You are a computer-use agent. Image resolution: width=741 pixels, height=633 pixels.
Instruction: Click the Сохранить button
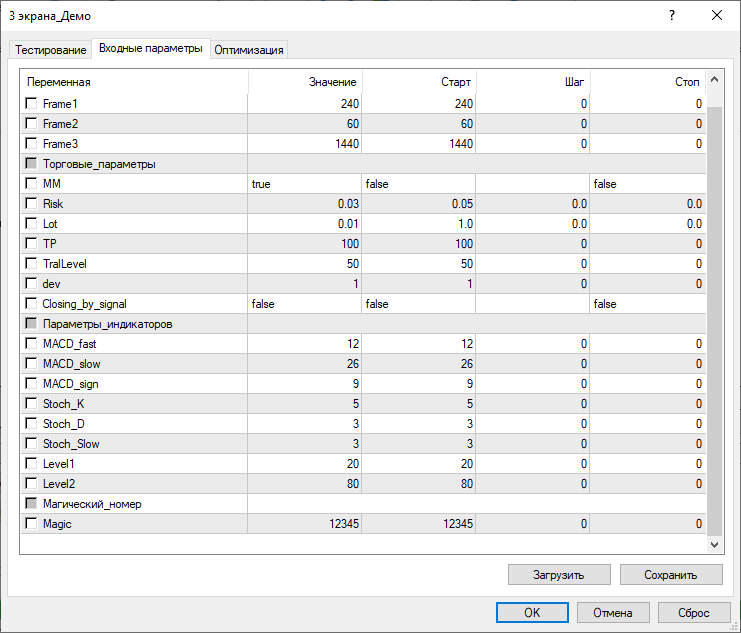670,575
